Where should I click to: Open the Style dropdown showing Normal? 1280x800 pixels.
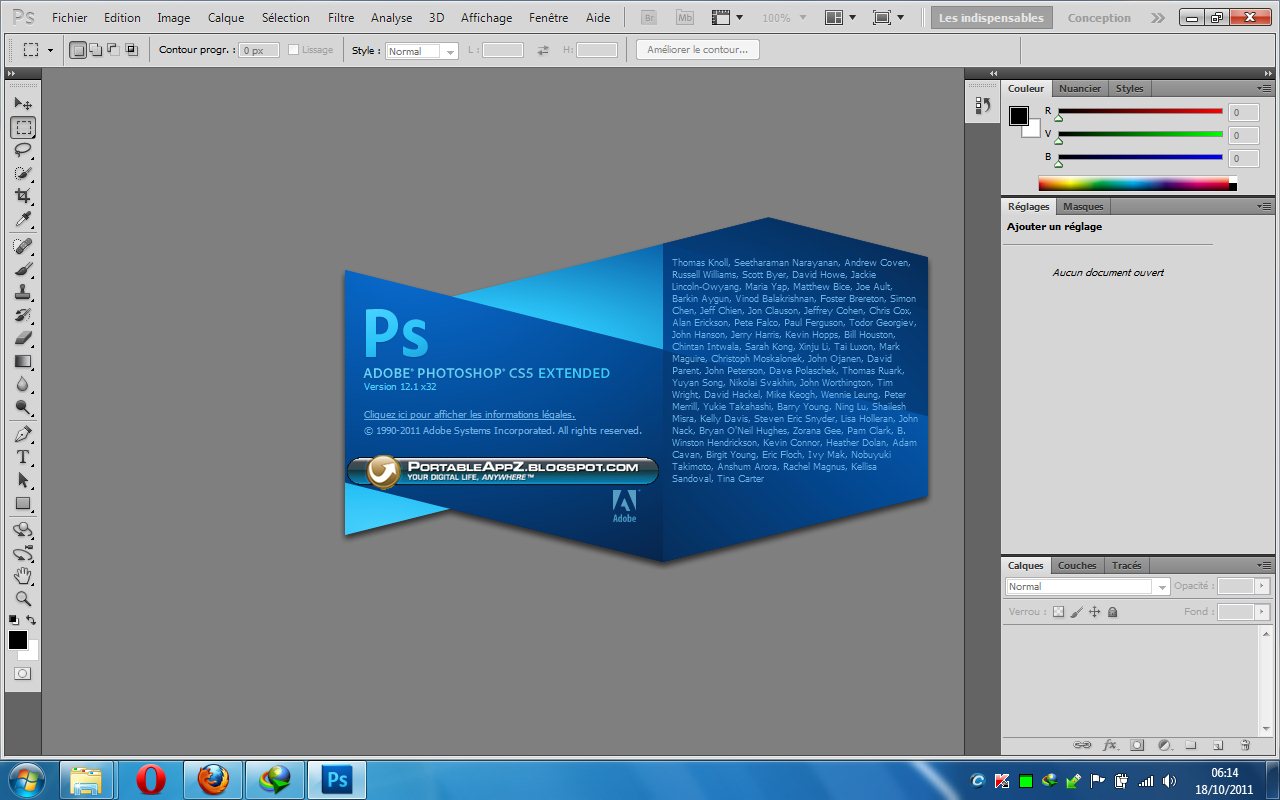coord(422,51)
